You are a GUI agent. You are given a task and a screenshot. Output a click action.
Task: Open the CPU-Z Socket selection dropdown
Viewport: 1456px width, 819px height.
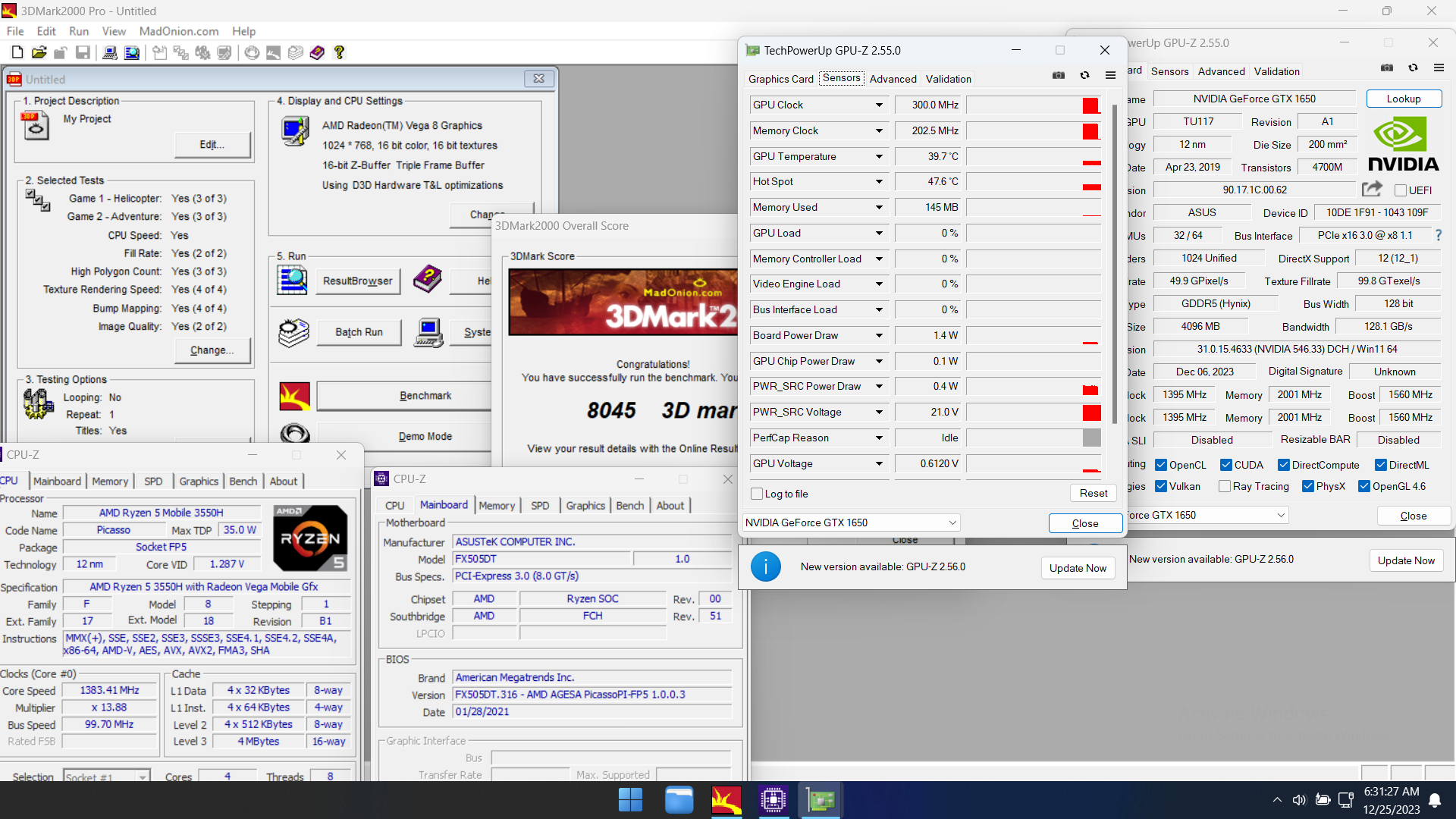(x=106, y=777)
